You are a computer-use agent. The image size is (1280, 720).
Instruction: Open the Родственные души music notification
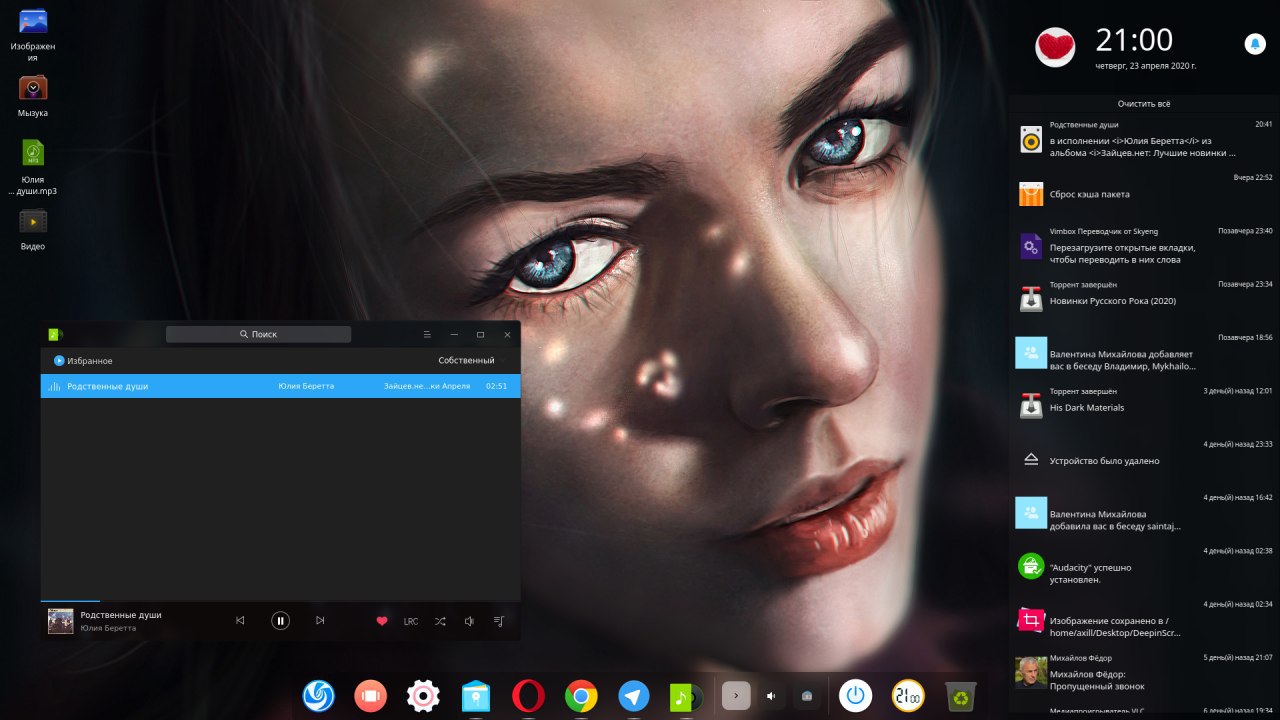click(x=1144, y=140)
